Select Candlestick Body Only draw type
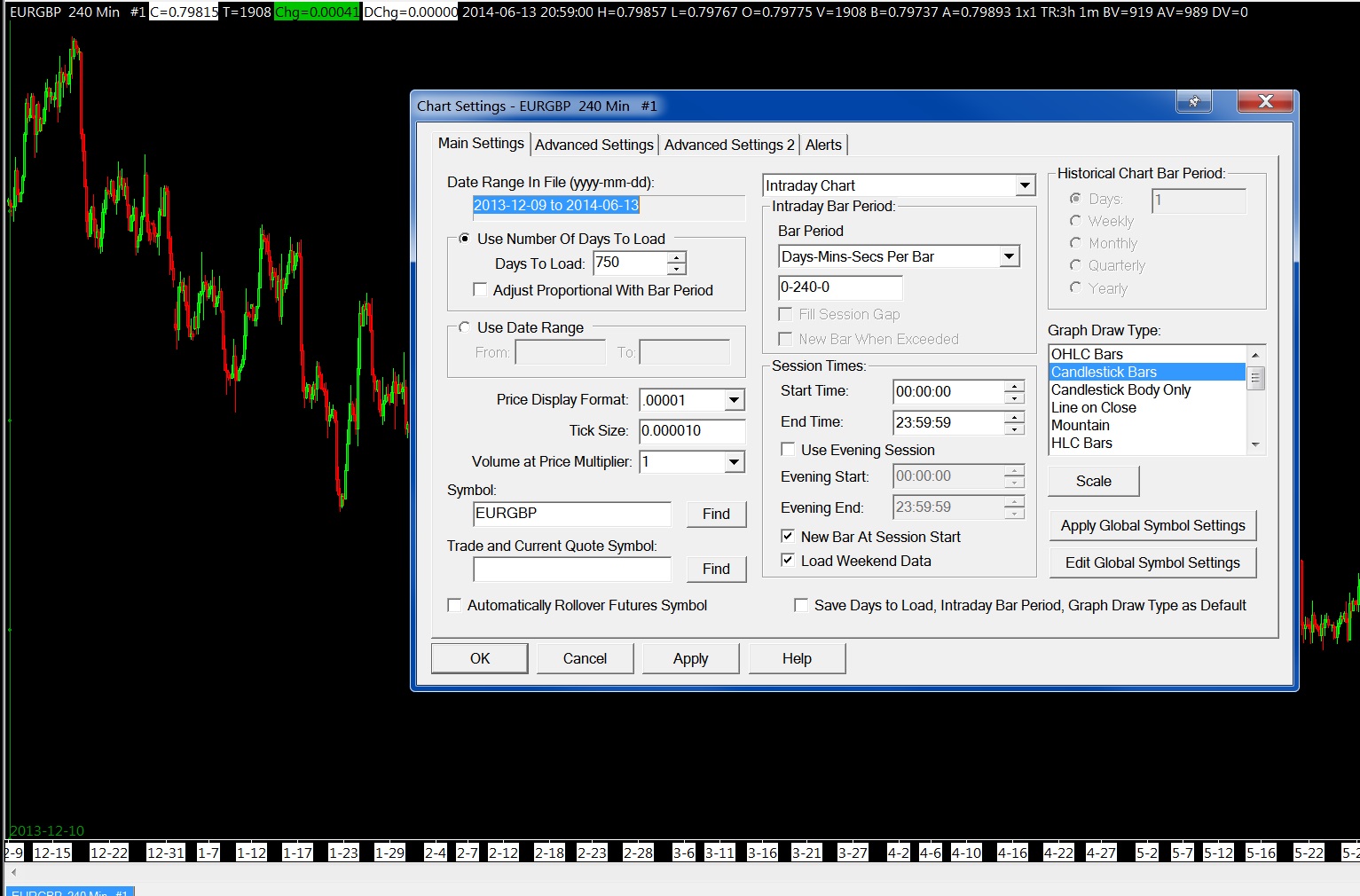This screenshot has width=1360, height=896. click(x=1147, y=389)
